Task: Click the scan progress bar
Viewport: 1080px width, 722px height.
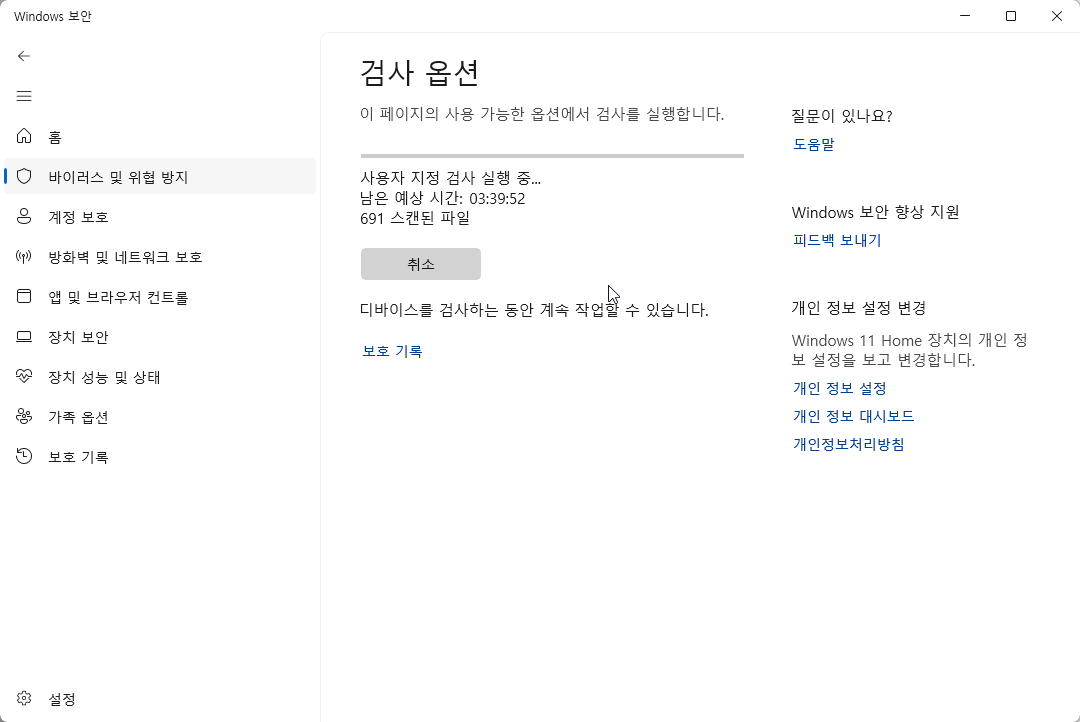Action: pyautogui.click(x=552, y=155)
